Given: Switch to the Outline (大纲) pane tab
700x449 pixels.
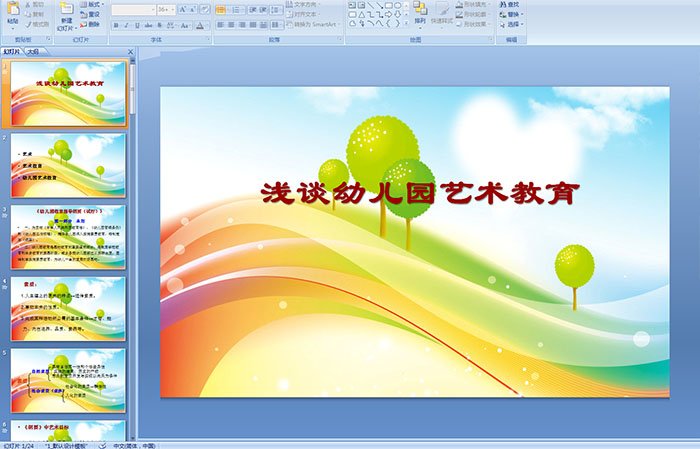Looking at the screenshot, I should [x=33, y=52].
